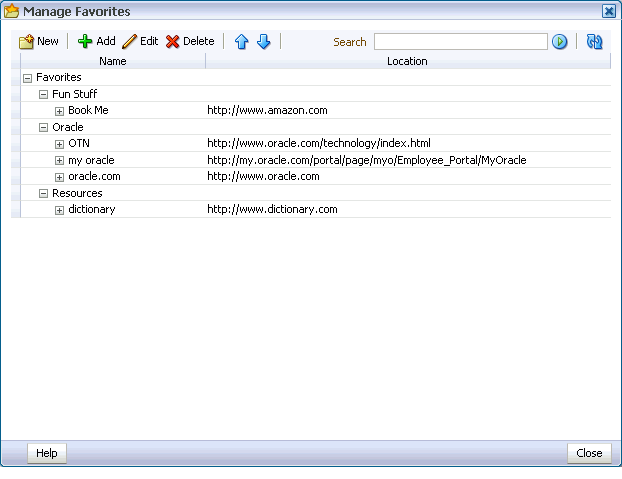The width and height of the screenshot is (622, 479).
Task: Close the dialog with the title bar X
Action: click(609, 11)
